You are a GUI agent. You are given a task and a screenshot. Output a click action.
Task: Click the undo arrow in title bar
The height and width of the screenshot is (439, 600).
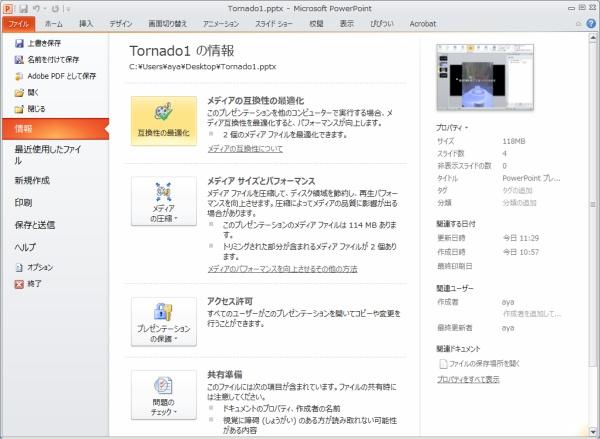(x=37, y=8)
